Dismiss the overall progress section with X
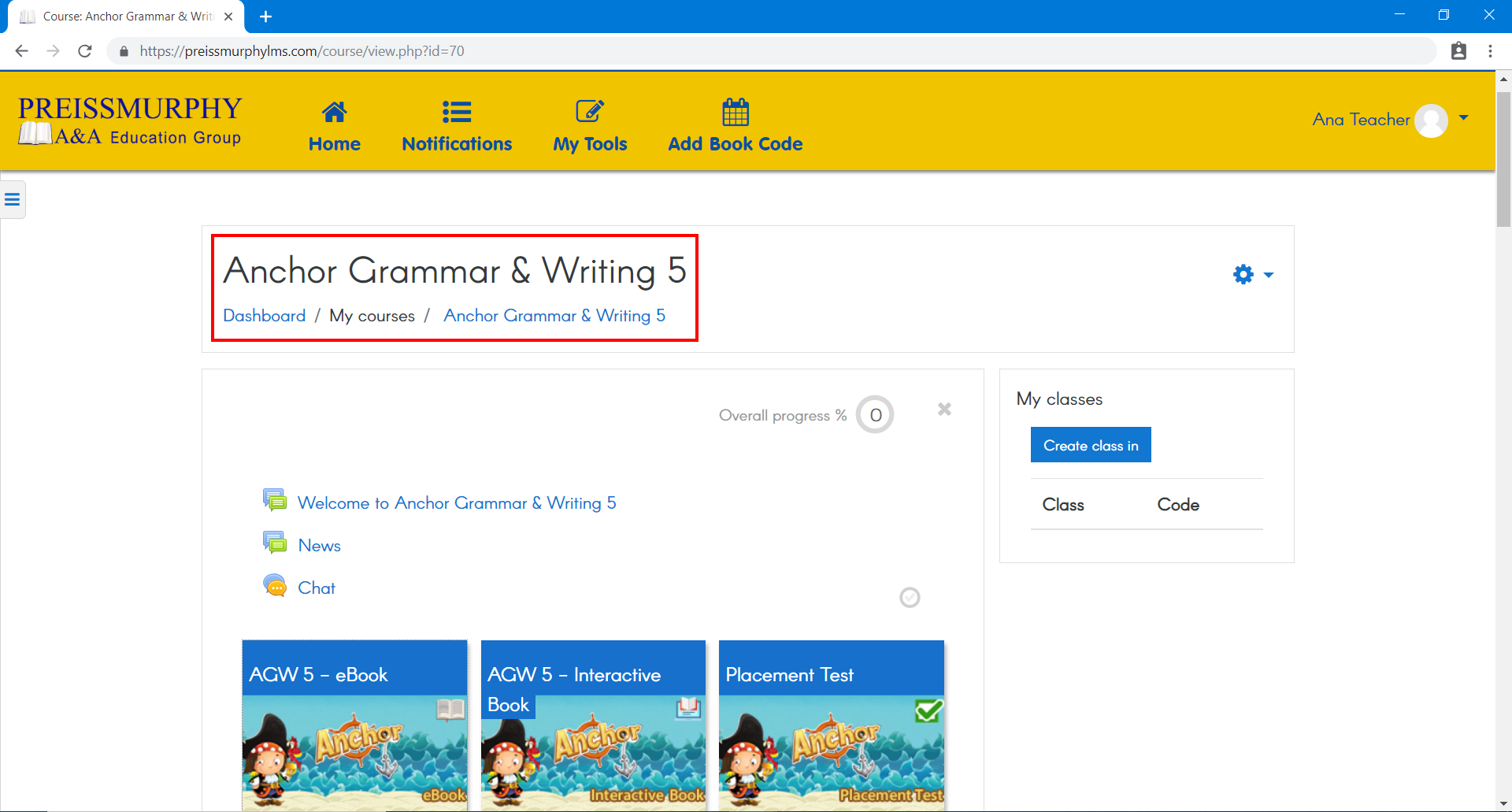The image size is (1512, 812). coord(944,409)
